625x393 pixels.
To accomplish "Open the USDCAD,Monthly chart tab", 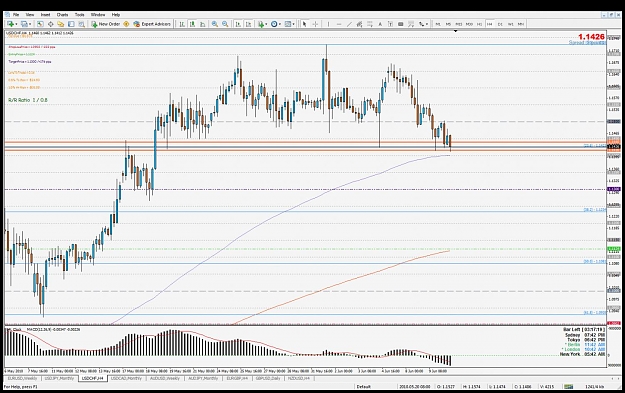I will tap(126, 378).
